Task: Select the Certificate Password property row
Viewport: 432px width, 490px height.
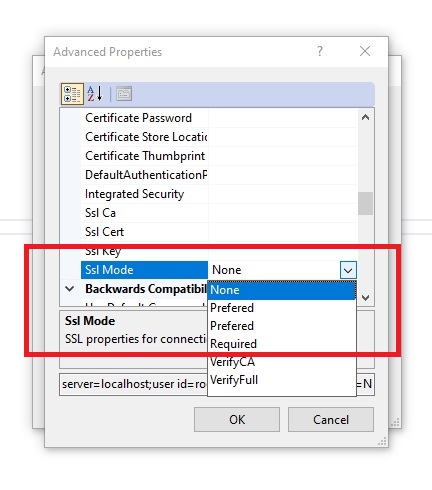Action: click(x=219, y=118)
